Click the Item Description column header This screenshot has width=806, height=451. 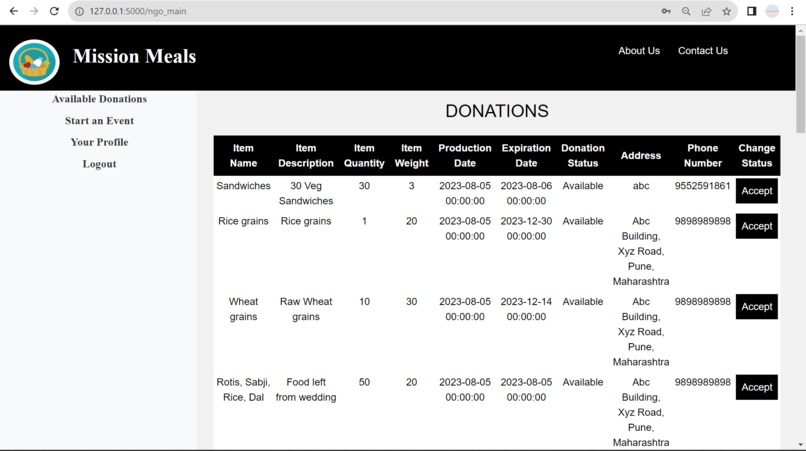(306, 156)
